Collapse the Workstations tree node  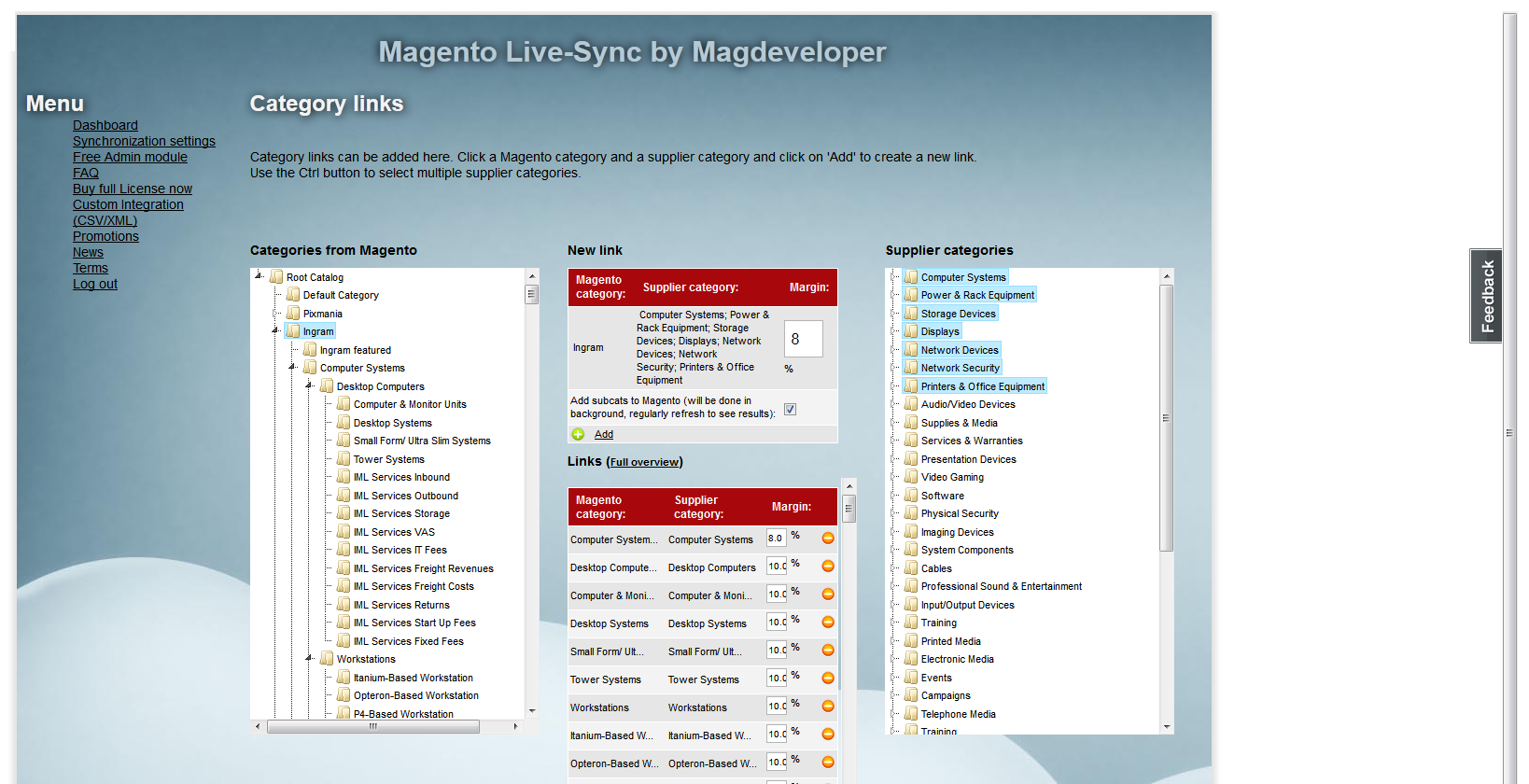point(309,658)
